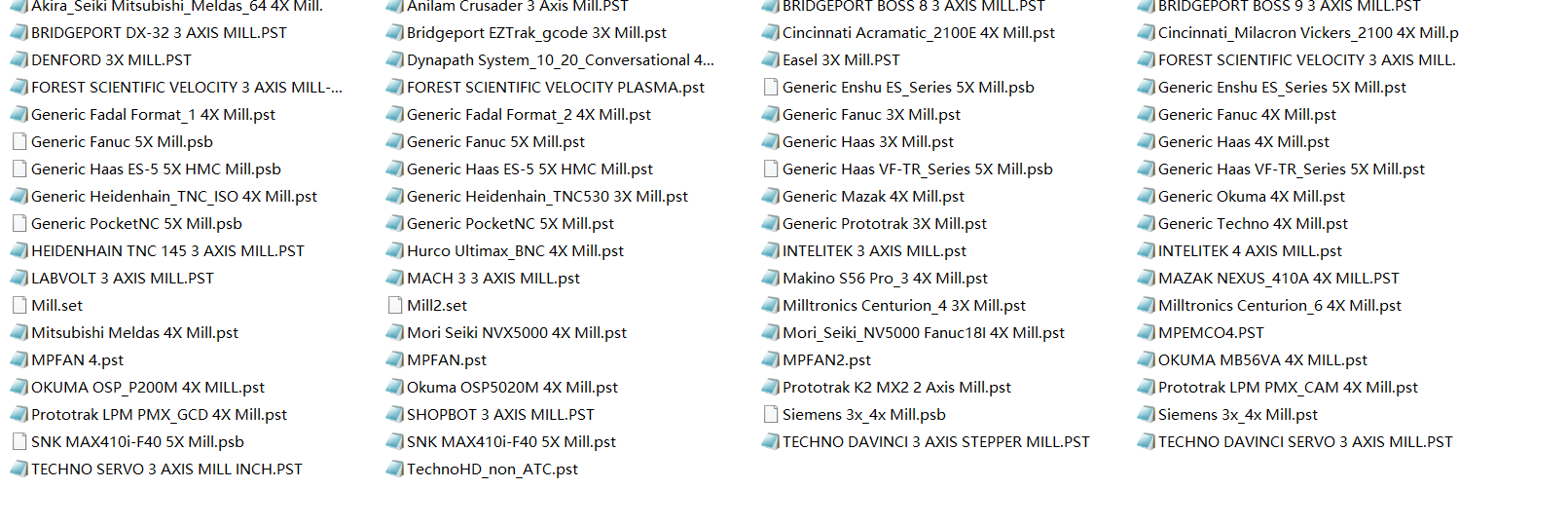1568x526 pixels.
Task: Select file Mitsubishi Meldas 4X Mill.pst
Action: [134, 332]
